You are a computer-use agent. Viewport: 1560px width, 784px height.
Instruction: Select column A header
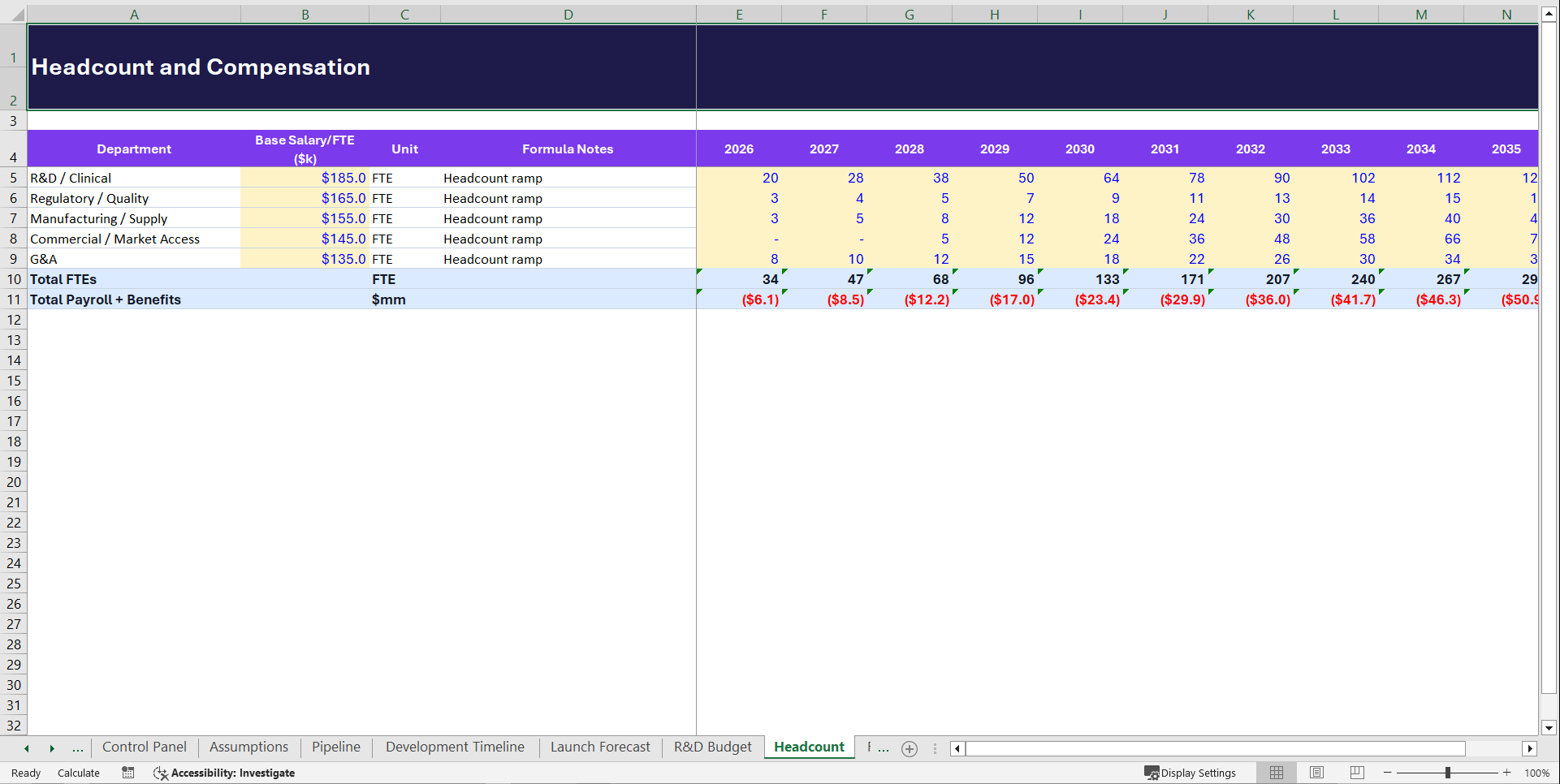coord(134,14)
